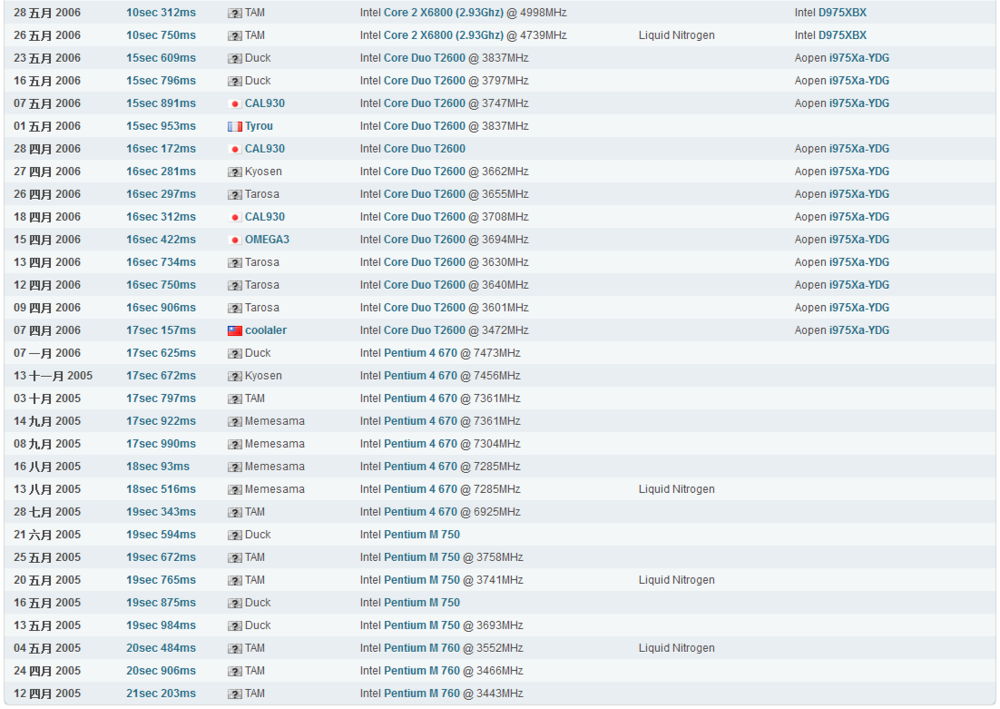This screenshot has height=709, width=1000.
Task: Select Liquid Nitrogen on the 18sec 516ms row
Action: point(677,489)
